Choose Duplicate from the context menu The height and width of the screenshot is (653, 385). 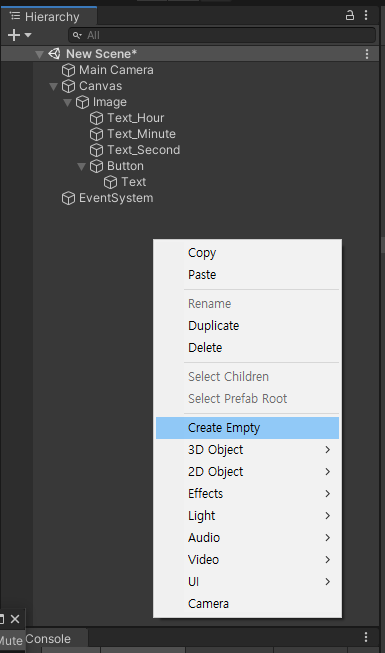pyautogui.click(x=248, y=326)
